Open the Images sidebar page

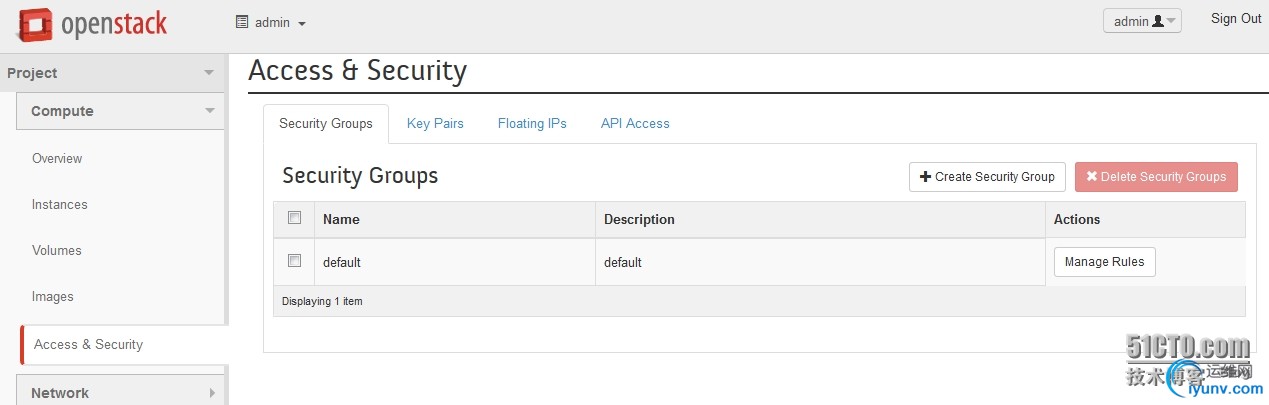[x=53, y=297]
